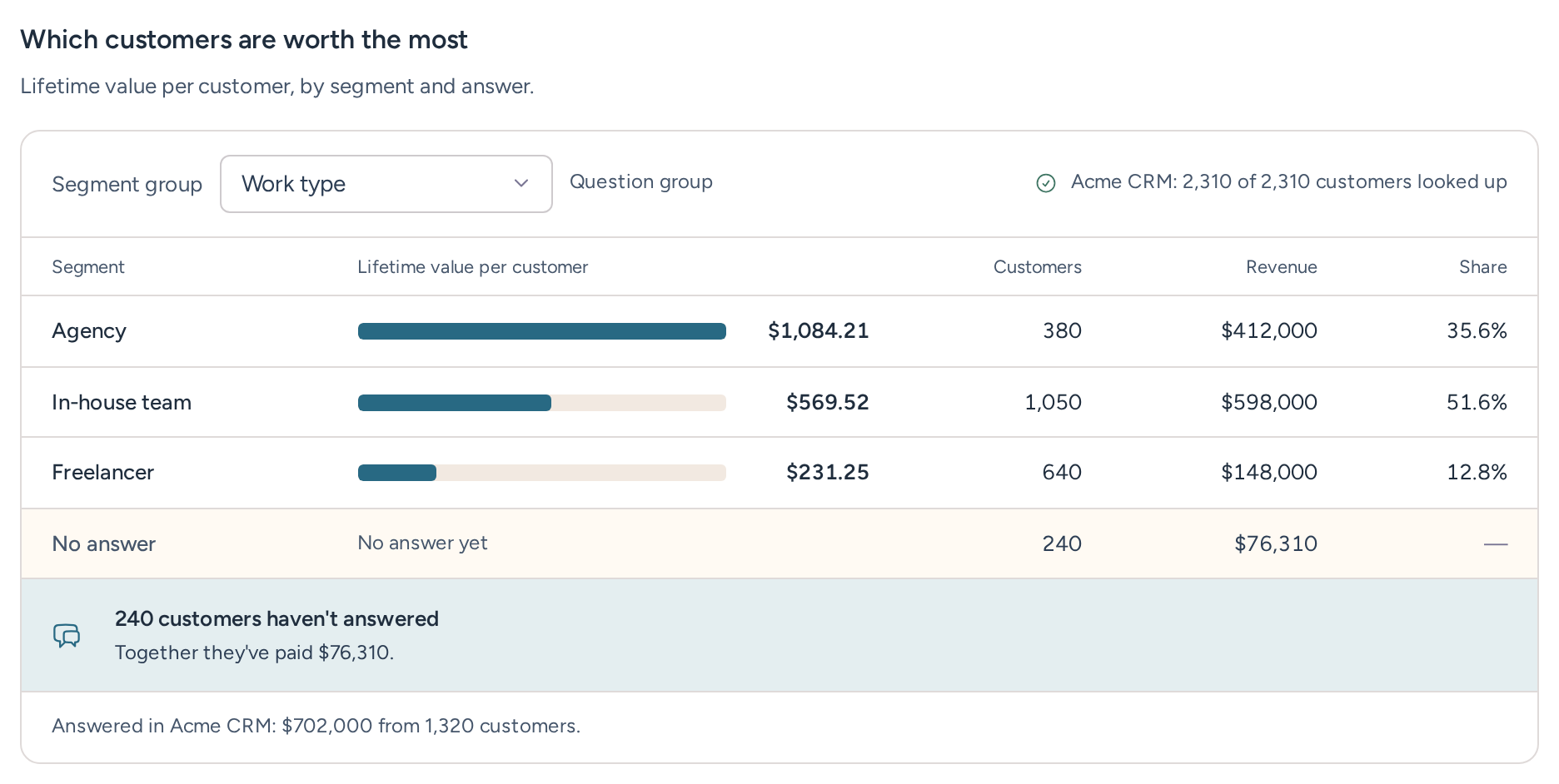The height and width of the screenshot is (784, 1559).
Task: Click the 640 customers cell
Action: 1063,472
